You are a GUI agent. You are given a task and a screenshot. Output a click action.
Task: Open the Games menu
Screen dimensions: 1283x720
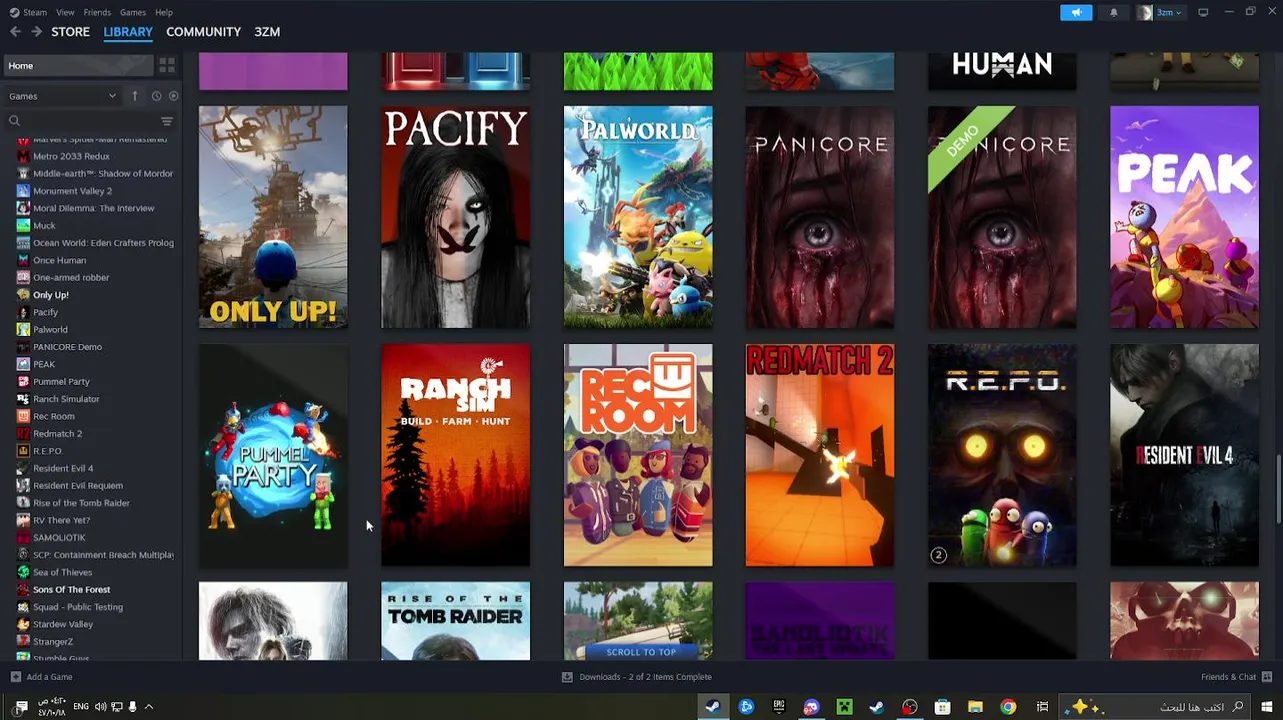pos(133,12)
